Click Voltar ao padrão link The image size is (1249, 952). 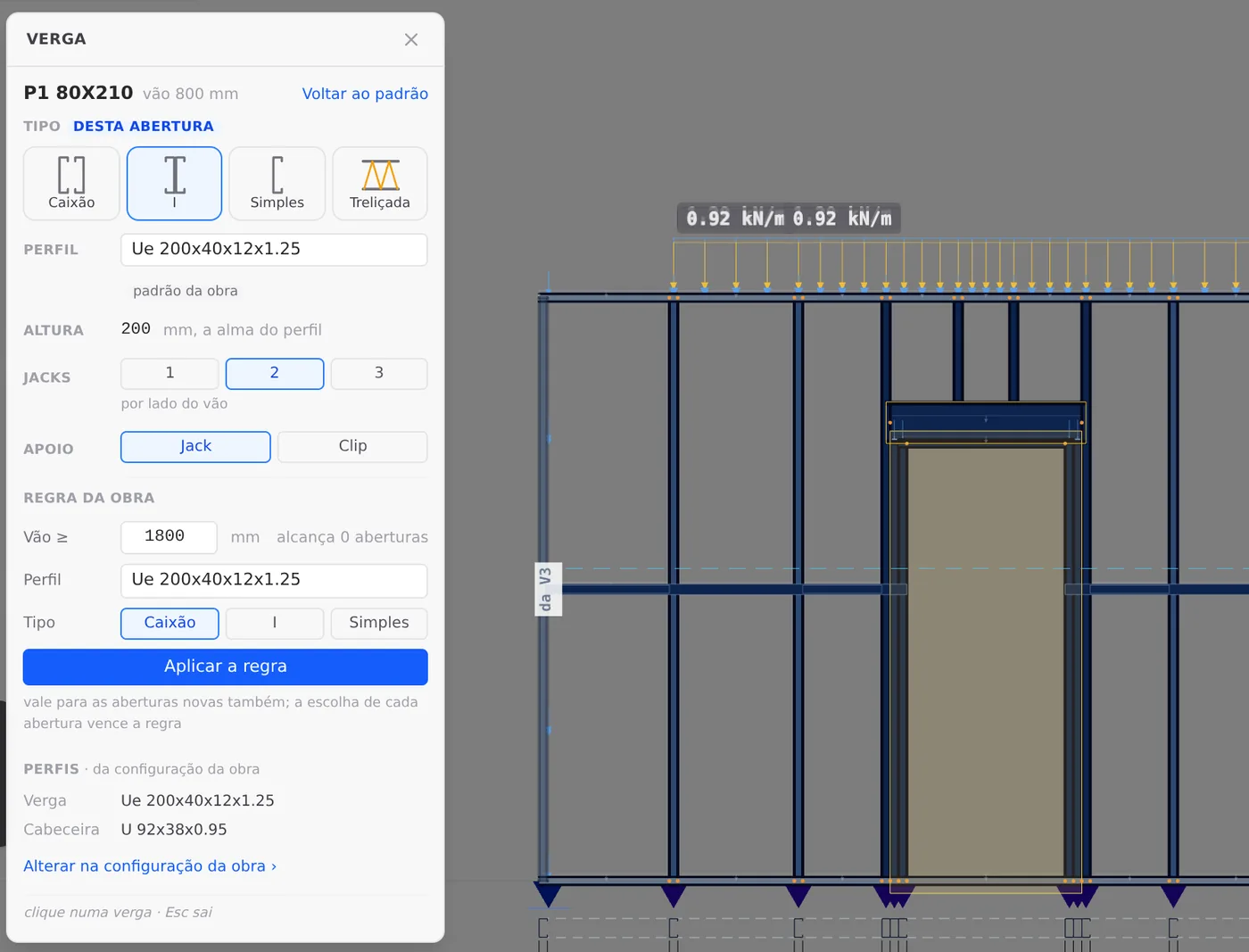[365, 94]
